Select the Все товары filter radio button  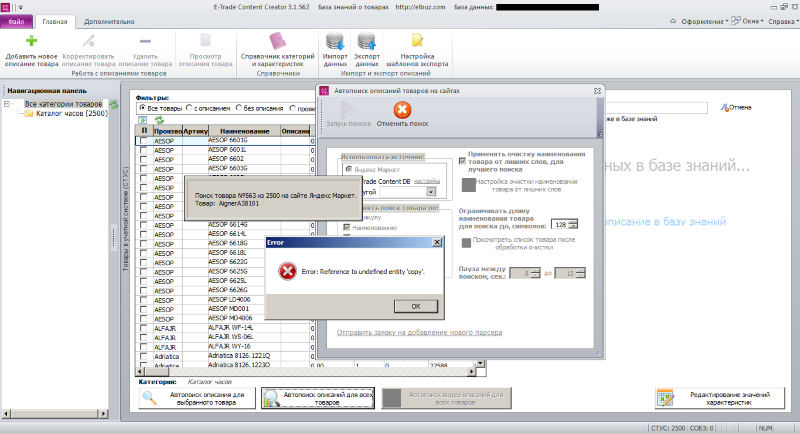click(x=142, y=108)
